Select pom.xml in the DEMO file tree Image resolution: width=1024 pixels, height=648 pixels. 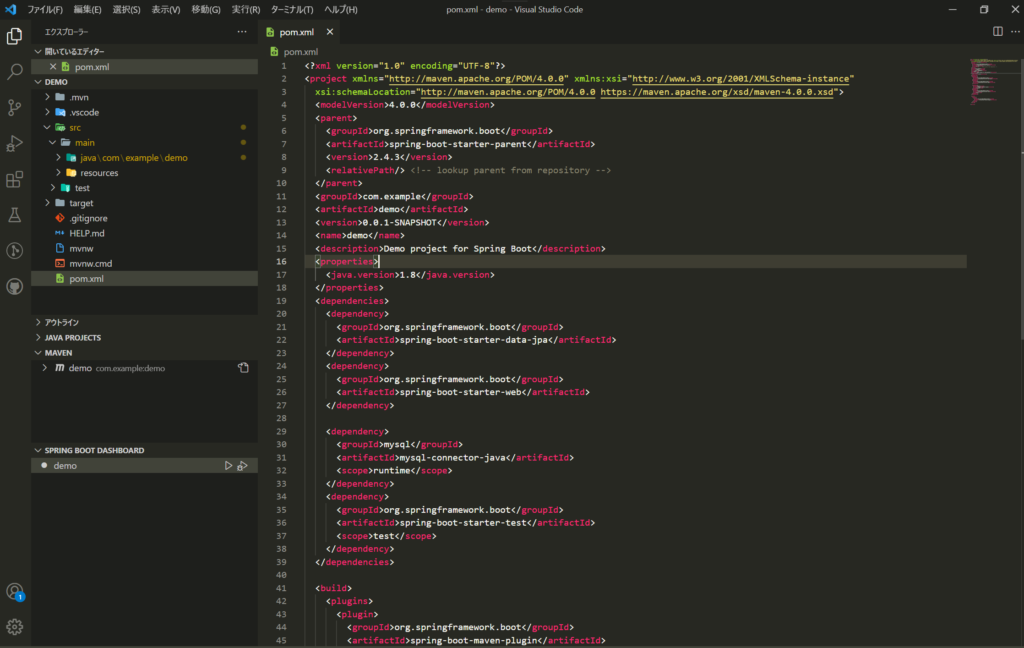[x=144, y=278]
